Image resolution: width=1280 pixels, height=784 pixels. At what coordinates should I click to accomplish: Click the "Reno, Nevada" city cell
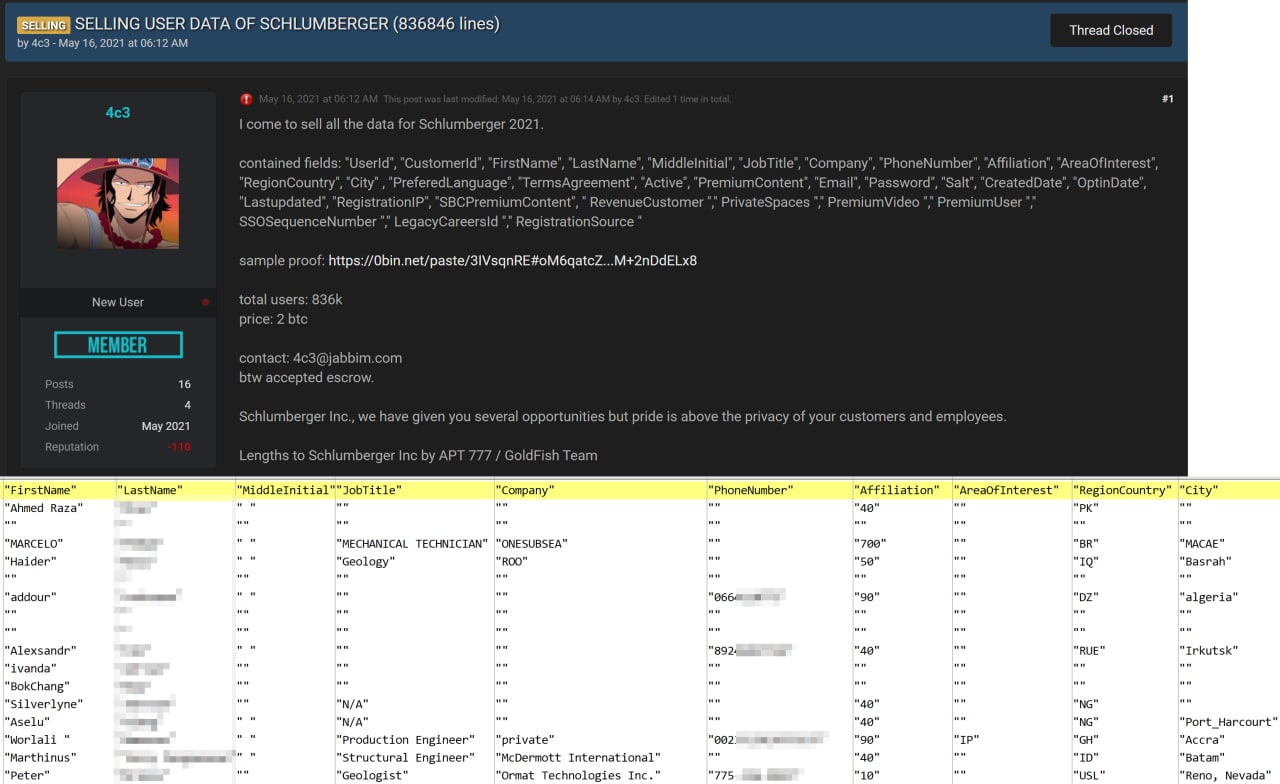pos(1227,775)
